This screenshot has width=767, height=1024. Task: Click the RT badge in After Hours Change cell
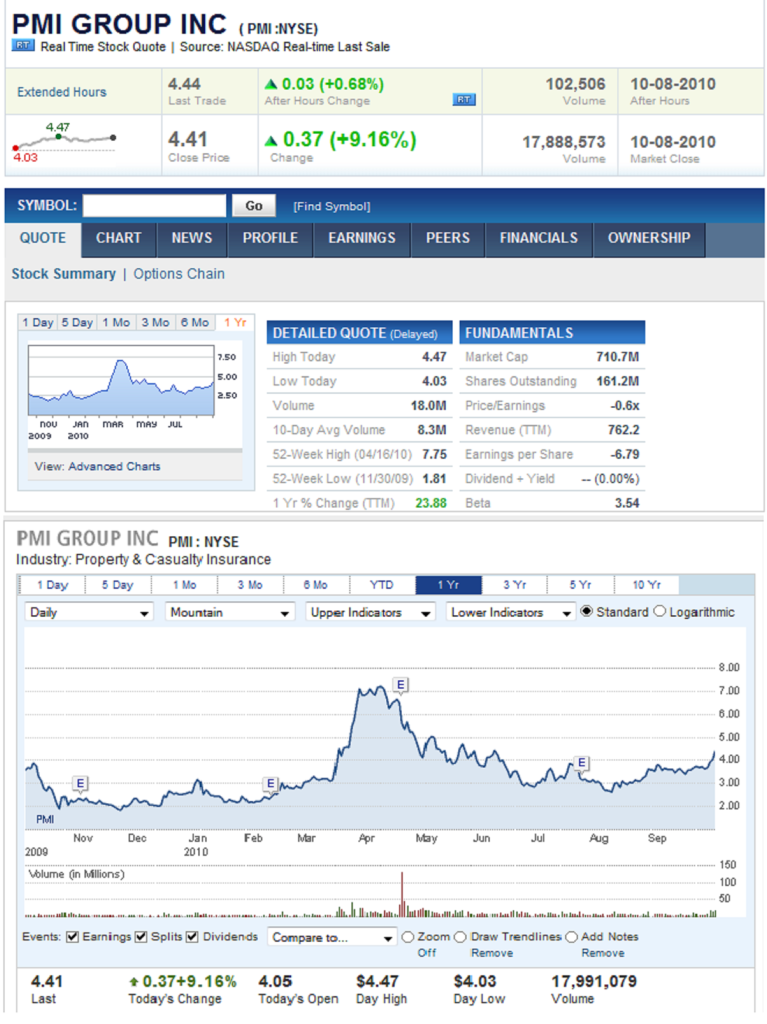pos(464,100)
